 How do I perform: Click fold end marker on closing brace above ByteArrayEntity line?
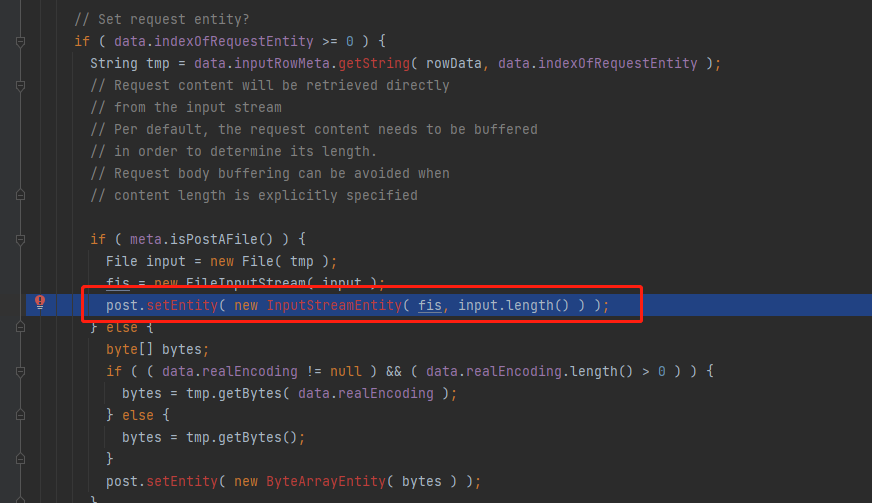point(21,459)
